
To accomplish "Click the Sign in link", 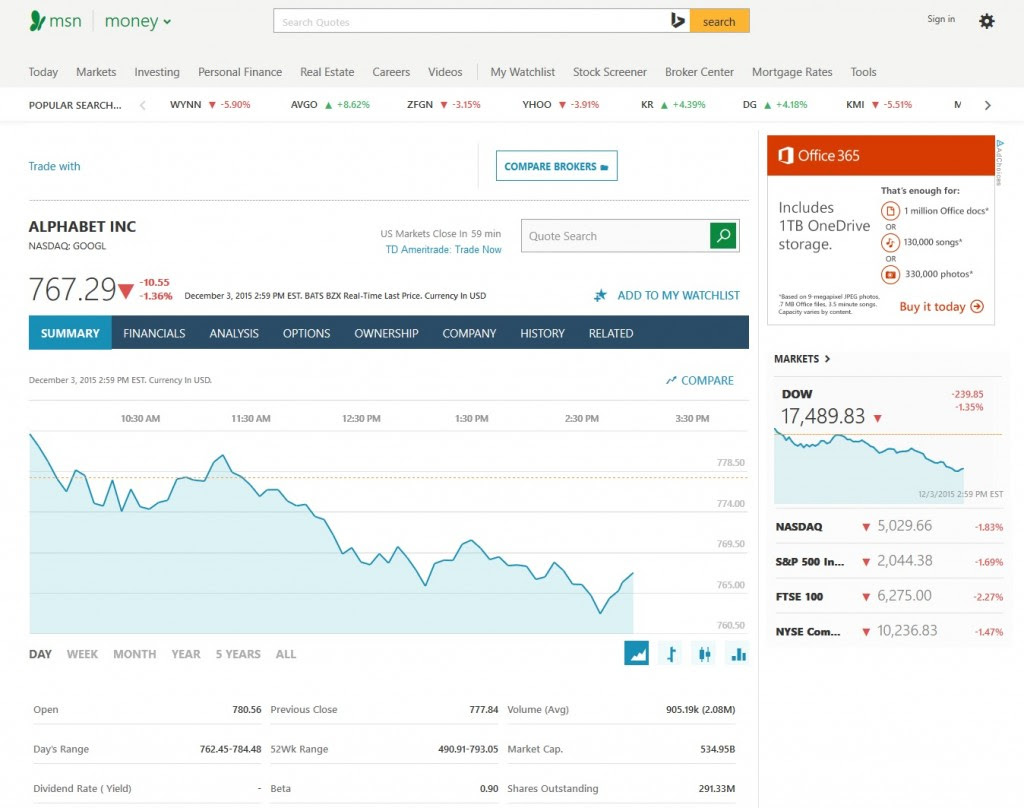I will [940, 19].
